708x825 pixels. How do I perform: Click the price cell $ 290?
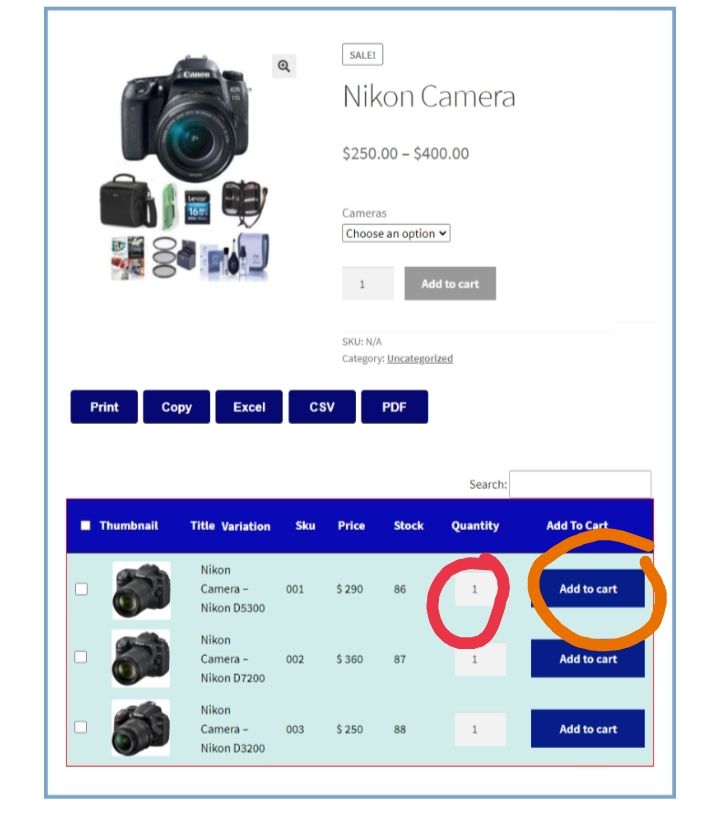click(x=350, y=589)
